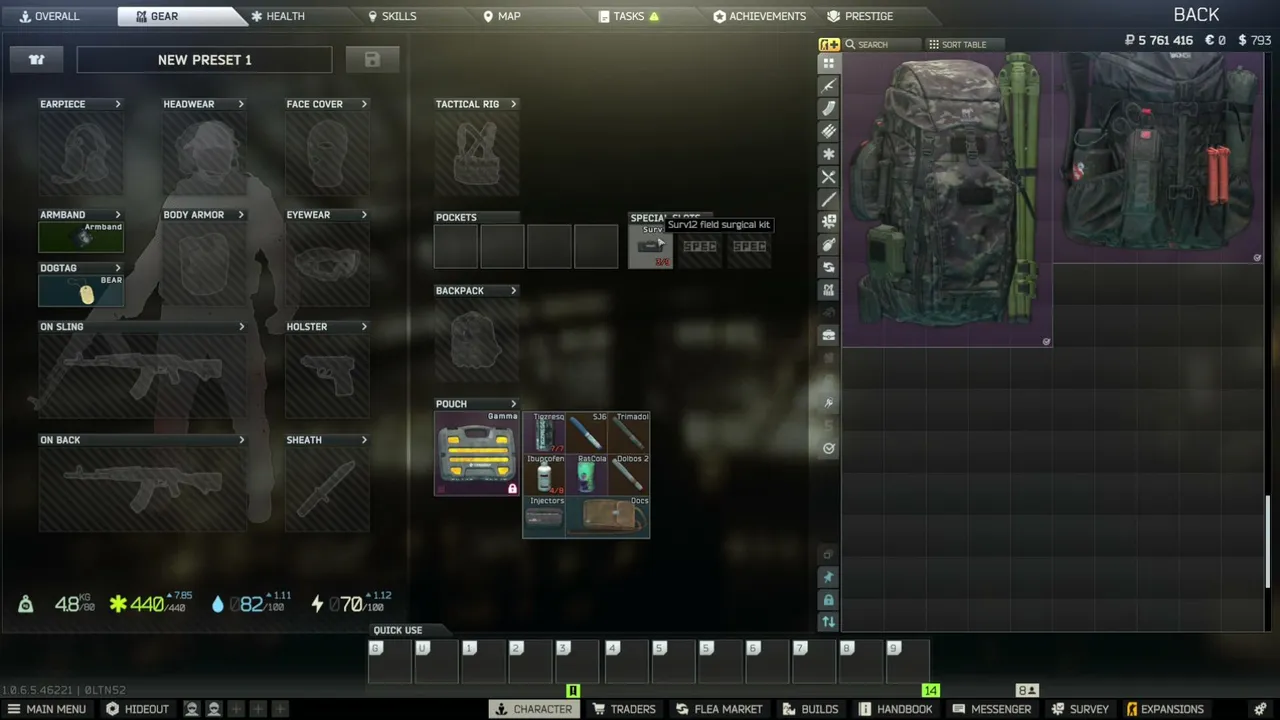Expand the On Sling slot options
This screenshot has width=1280, height=720.
(x=241, y=327)
